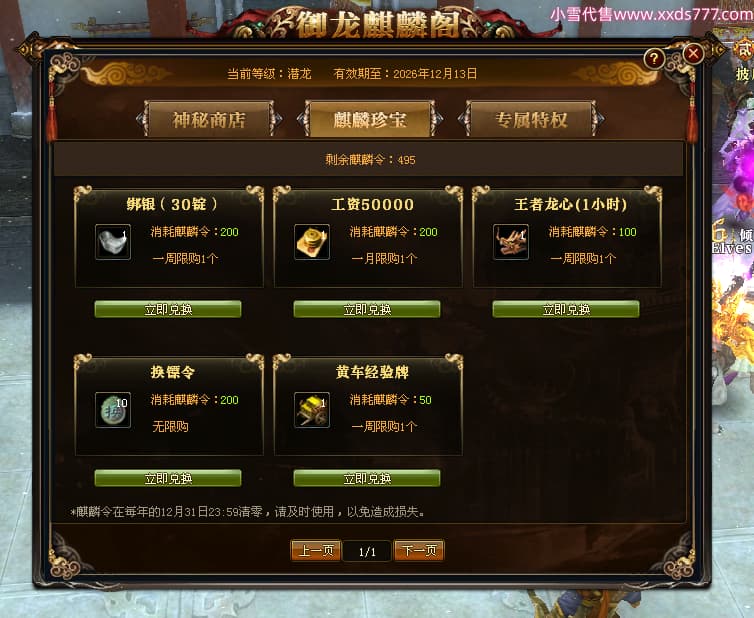Screen dimensions: 754x618
Task: Click the 剩余麒麟令 495 balance bar
Action: (369, 159)
